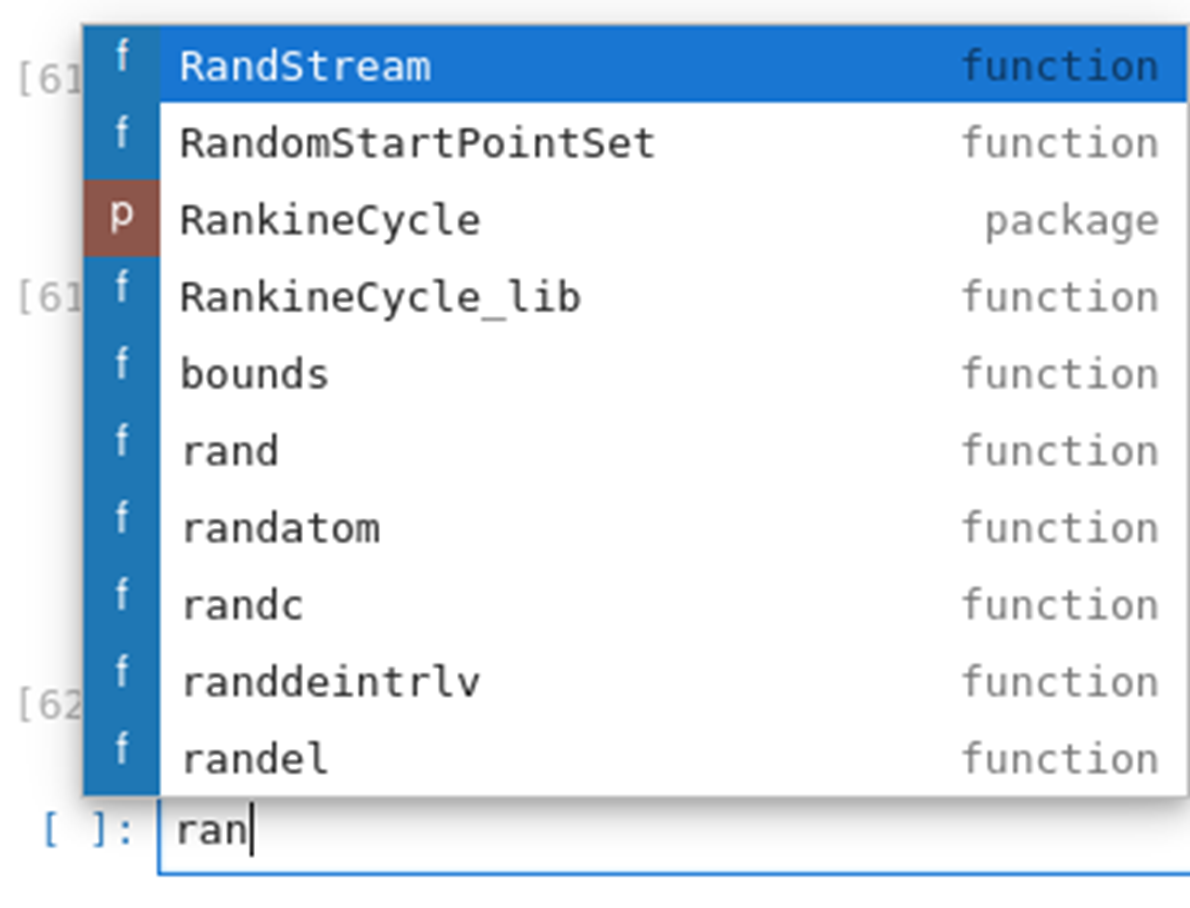
Task: Choose the bounds function suggestion
Action: pyautogui.click(x=254, y=374)
